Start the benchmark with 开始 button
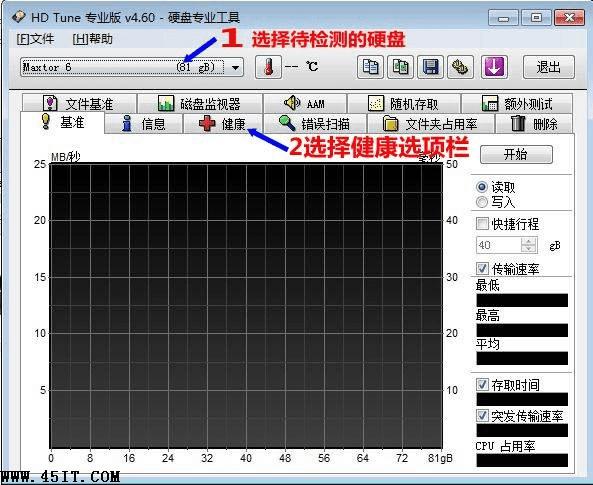 [516, 154]
